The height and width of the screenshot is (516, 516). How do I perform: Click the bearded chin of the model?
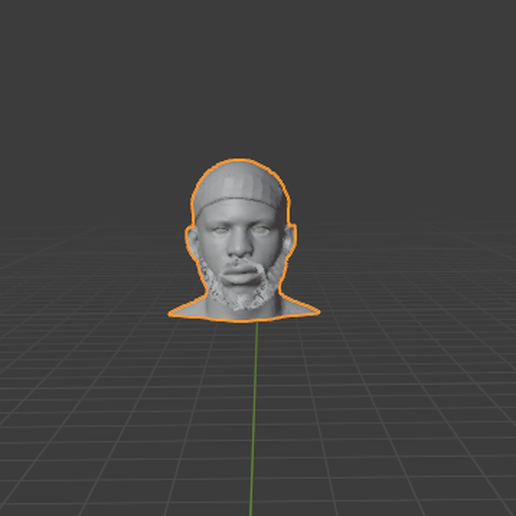(x=243, y=298)
